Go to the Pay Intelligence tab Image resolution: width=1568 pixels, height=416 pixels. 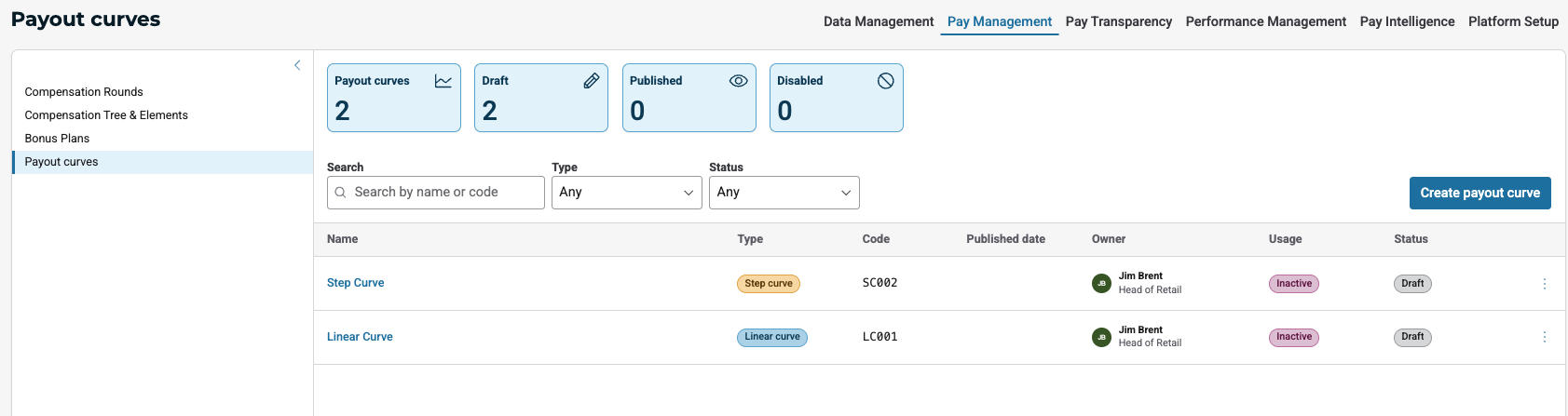[1407, 21]
